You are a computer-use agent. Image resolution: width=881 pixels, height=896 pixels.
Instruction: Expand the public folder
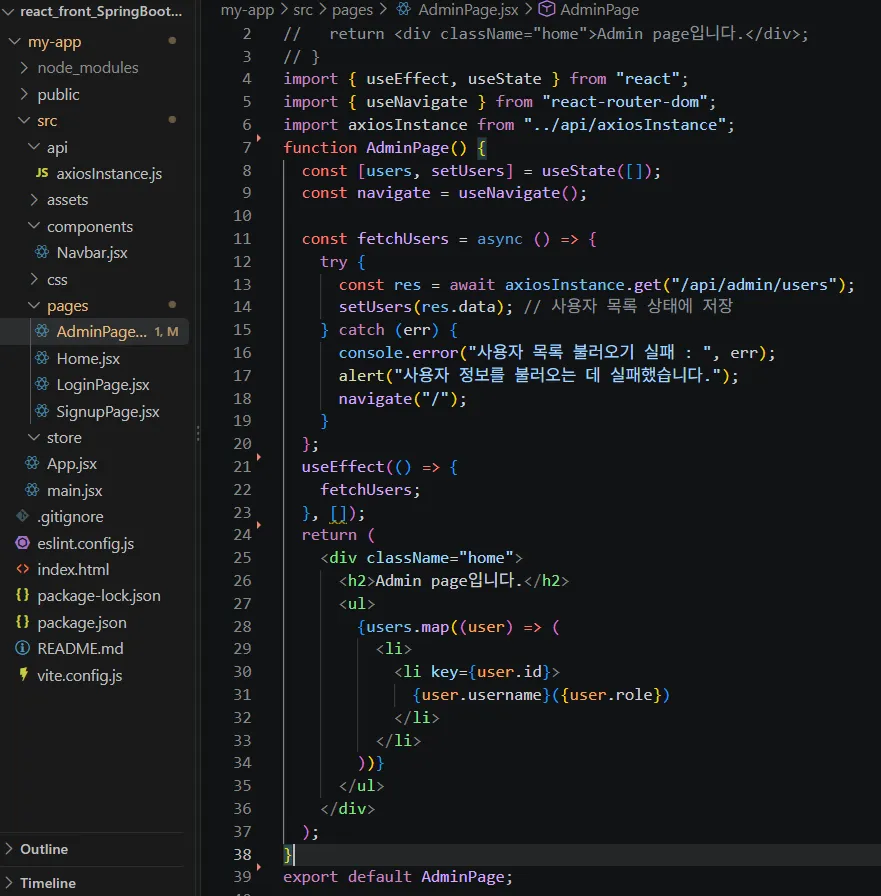click(24, 94)
